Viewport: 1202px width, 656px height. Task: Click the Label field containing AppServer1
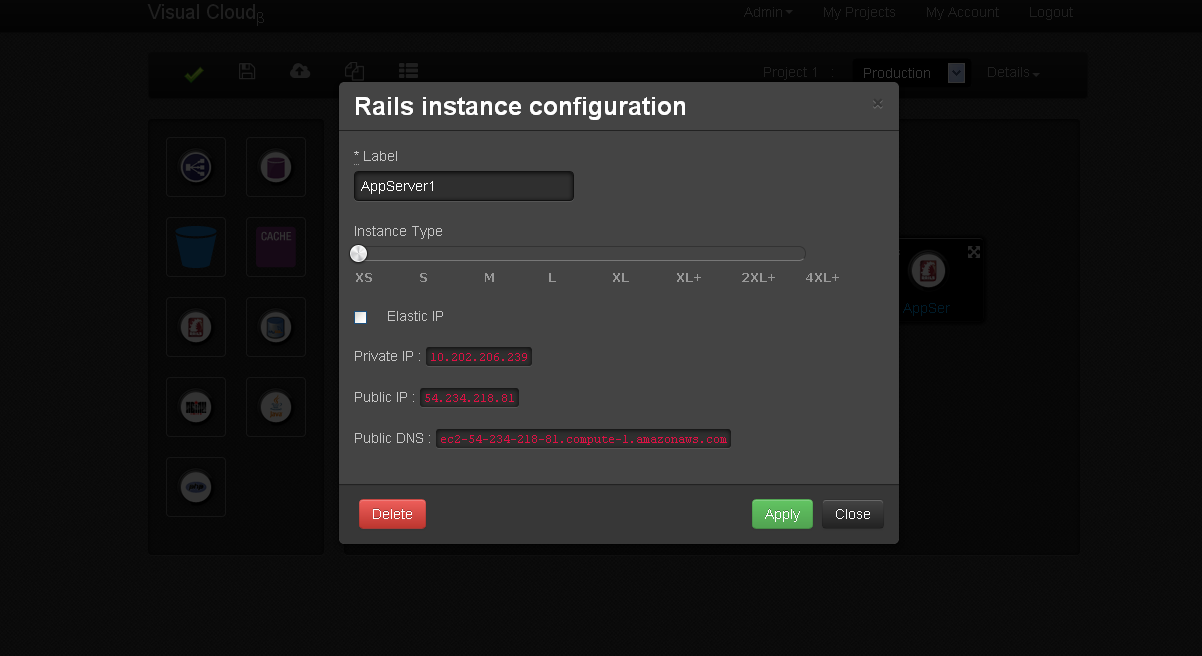coord(464,186)
